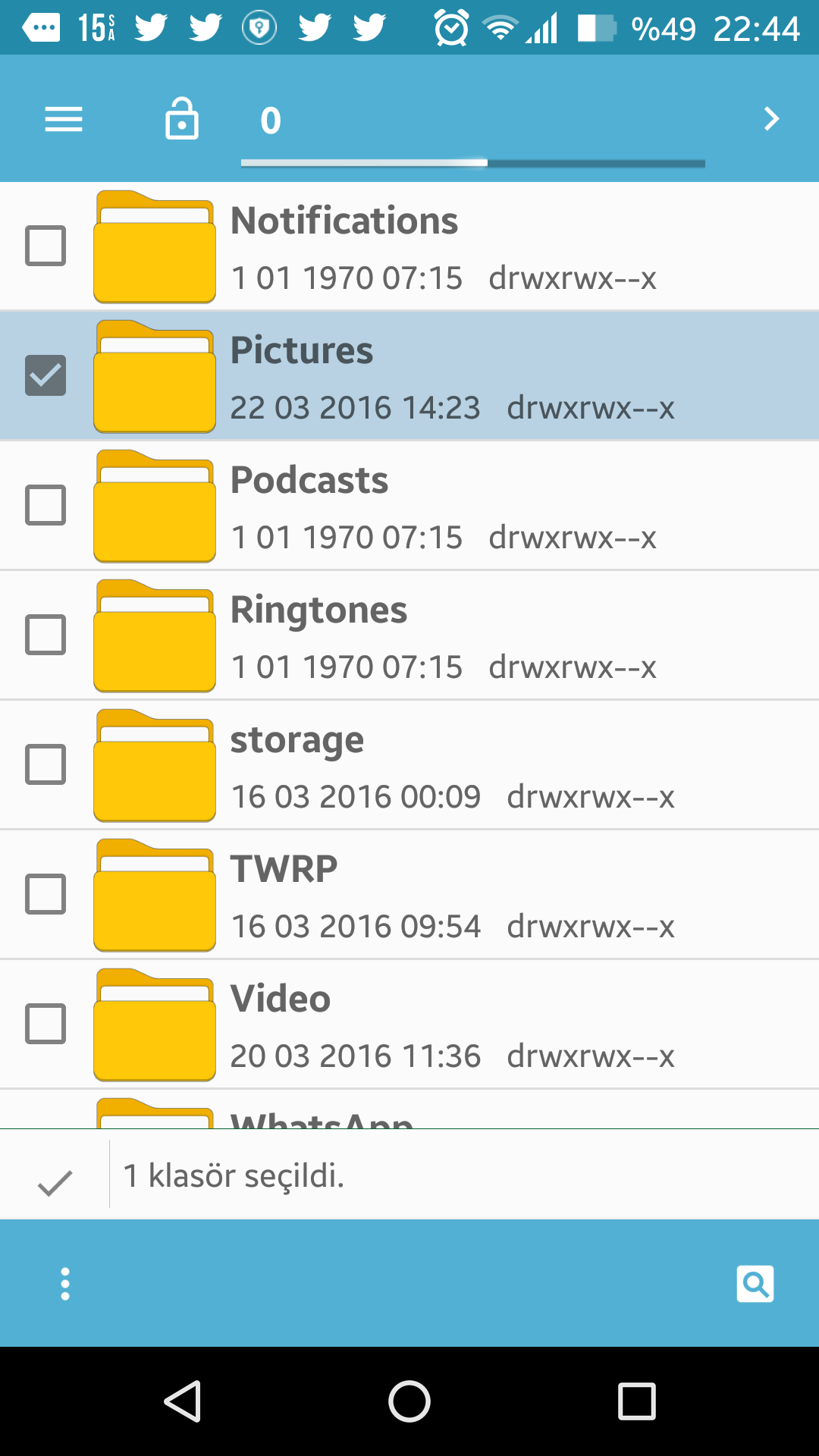Viewport: 819px width, 1456px height.
Task: Open the recent apps overview button
Action: 637,1401
